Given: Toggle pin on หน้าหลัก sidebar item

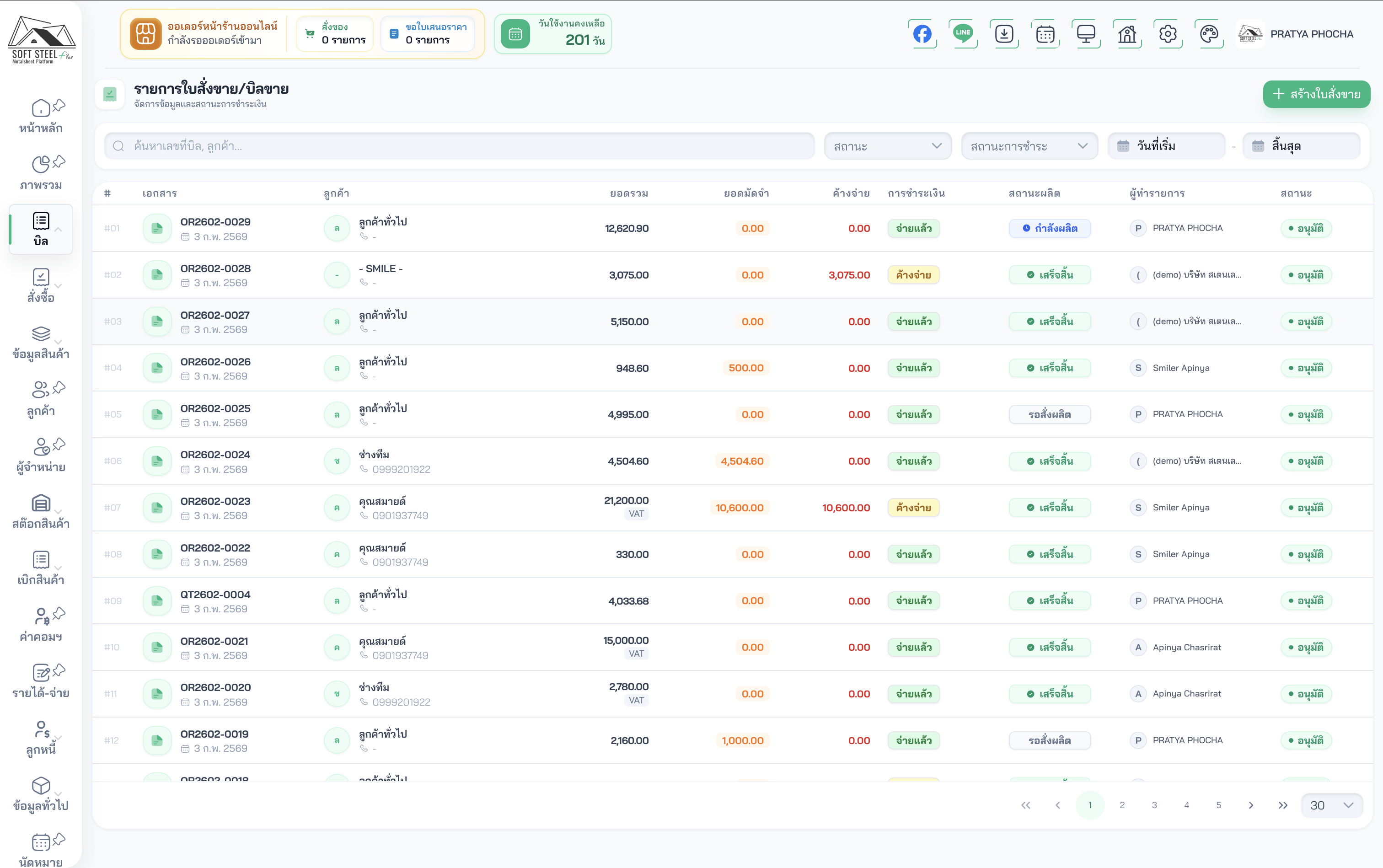Looking at the screenshot, I should point(59,106).
